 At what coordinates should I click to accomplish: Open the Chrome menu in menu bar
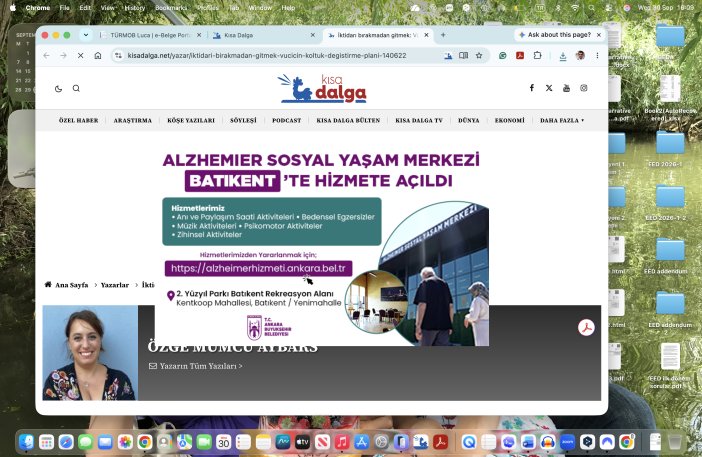pos(38,8)
